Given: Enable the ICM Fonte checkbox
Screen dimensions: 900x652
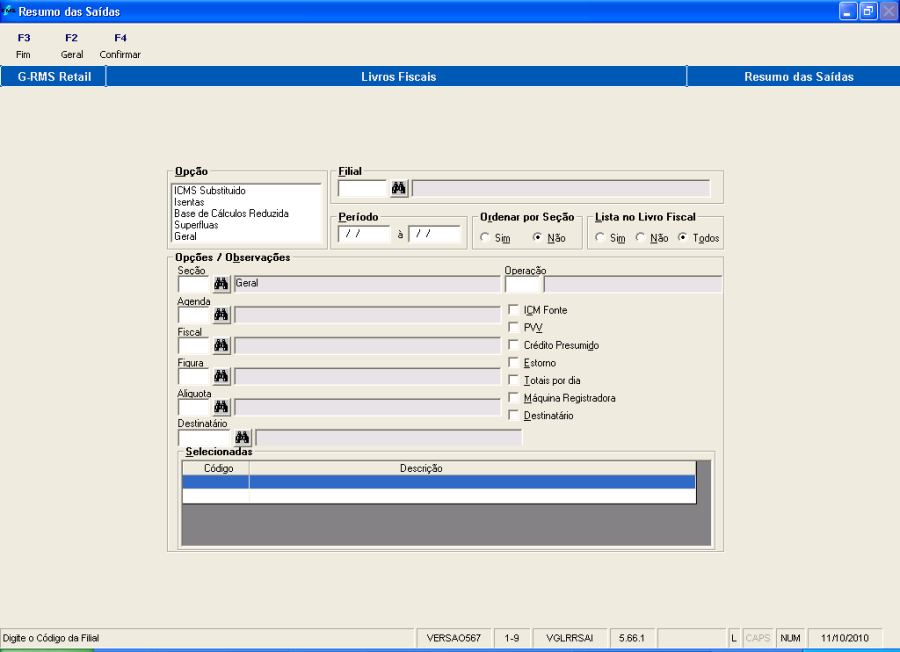Looking at the screenshot, I should pos(514,310).
